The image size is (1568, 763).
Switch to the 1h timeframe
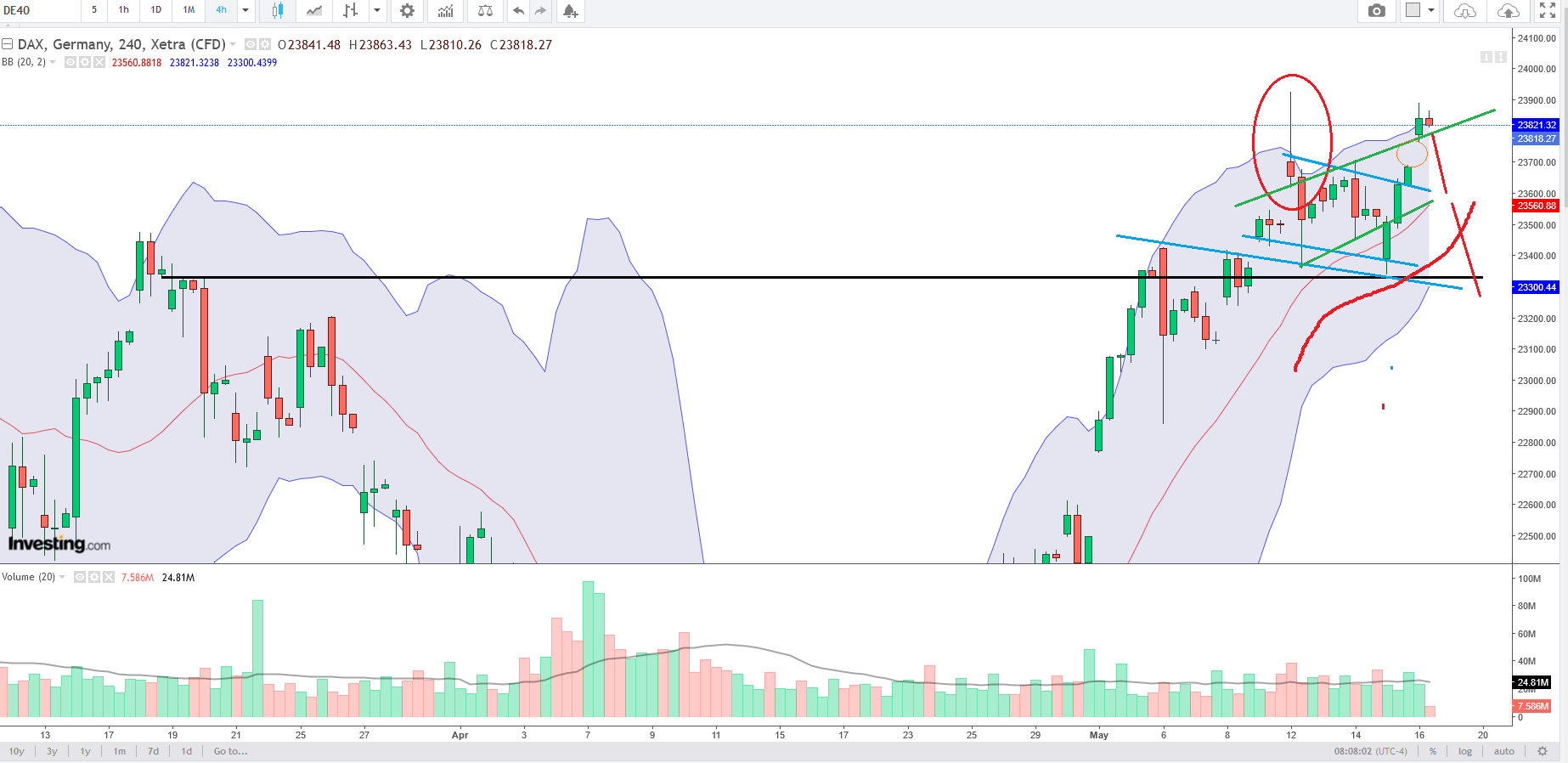click(124, 10)
